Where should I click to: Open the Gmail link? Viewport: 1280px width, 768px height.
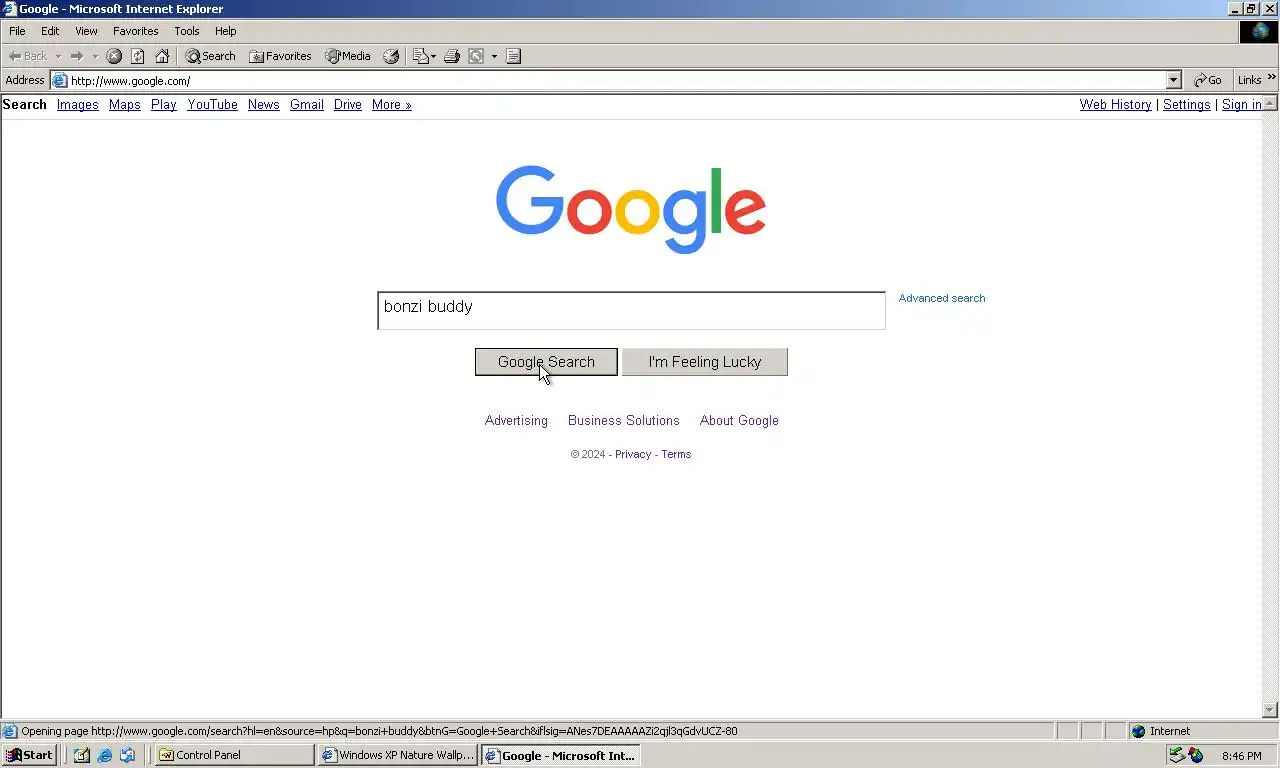(307, 104)
